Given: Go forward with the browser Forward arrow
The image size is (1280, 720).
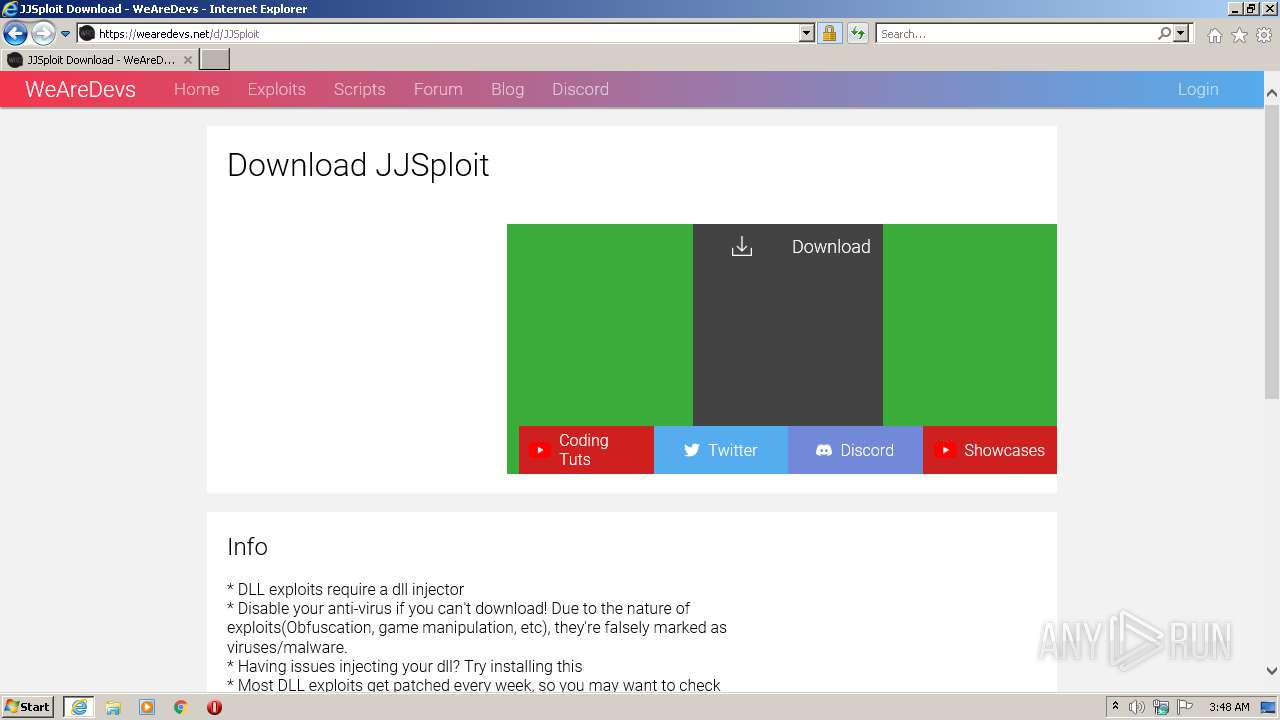Looking at the screenshot, I should [42, 33].
